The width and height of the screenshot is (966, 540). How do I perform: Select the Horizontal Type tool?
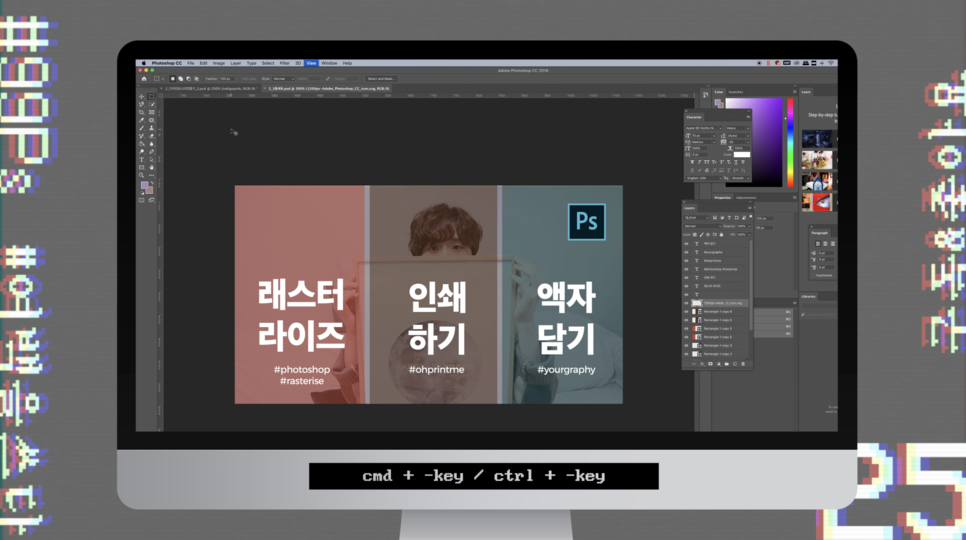point(141,159)
